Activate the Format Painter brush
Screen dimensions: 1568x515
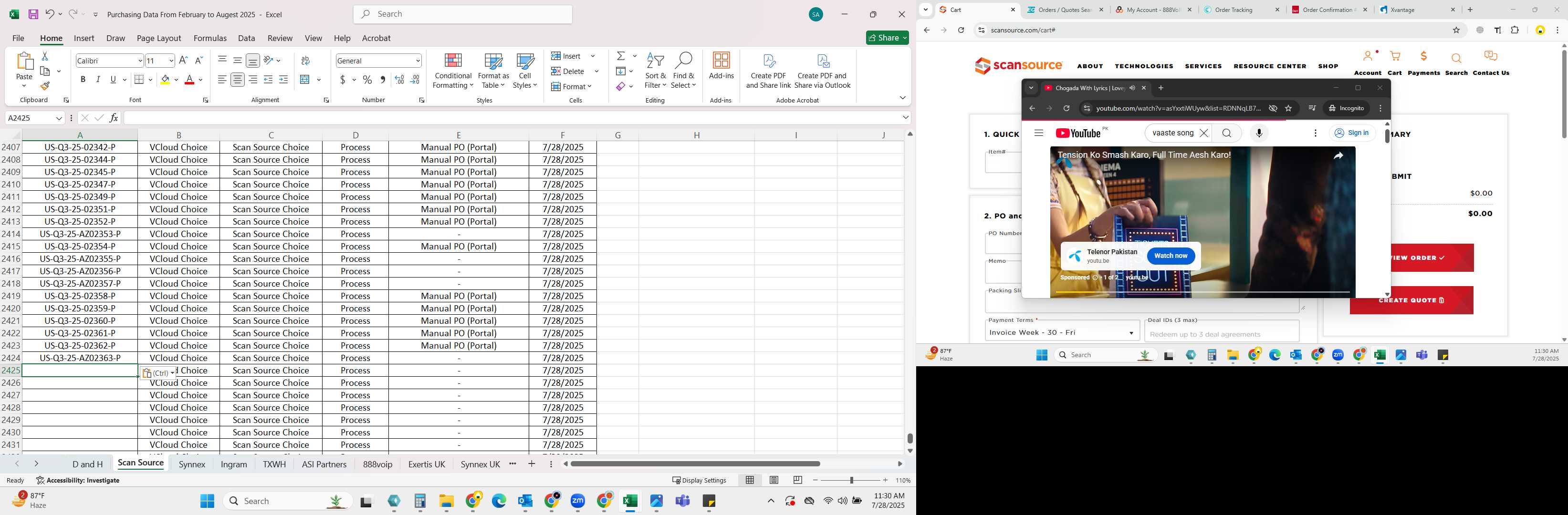(x=45, y=86)
